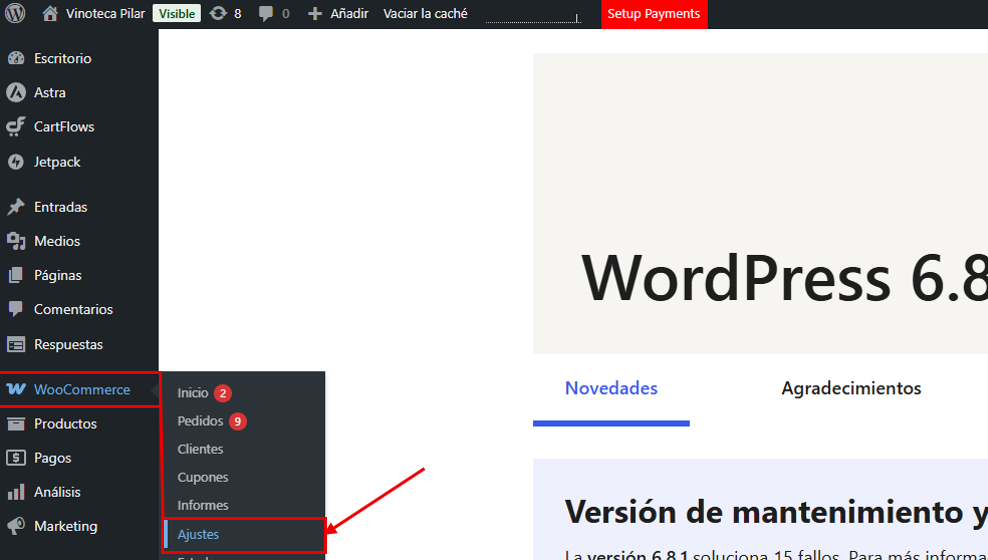
Task: Click the Visible status badge
Action: pos(176,13)
